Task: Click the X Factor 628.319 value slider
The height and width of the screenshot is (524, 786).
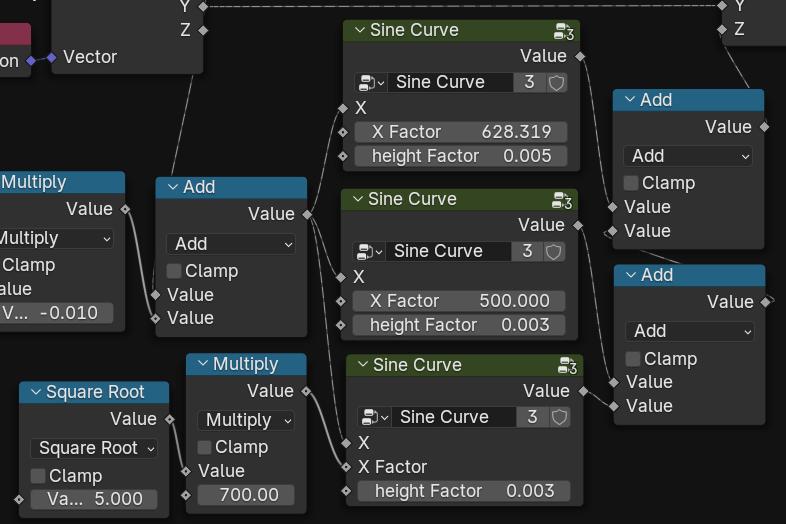Action: click(460, 132)
